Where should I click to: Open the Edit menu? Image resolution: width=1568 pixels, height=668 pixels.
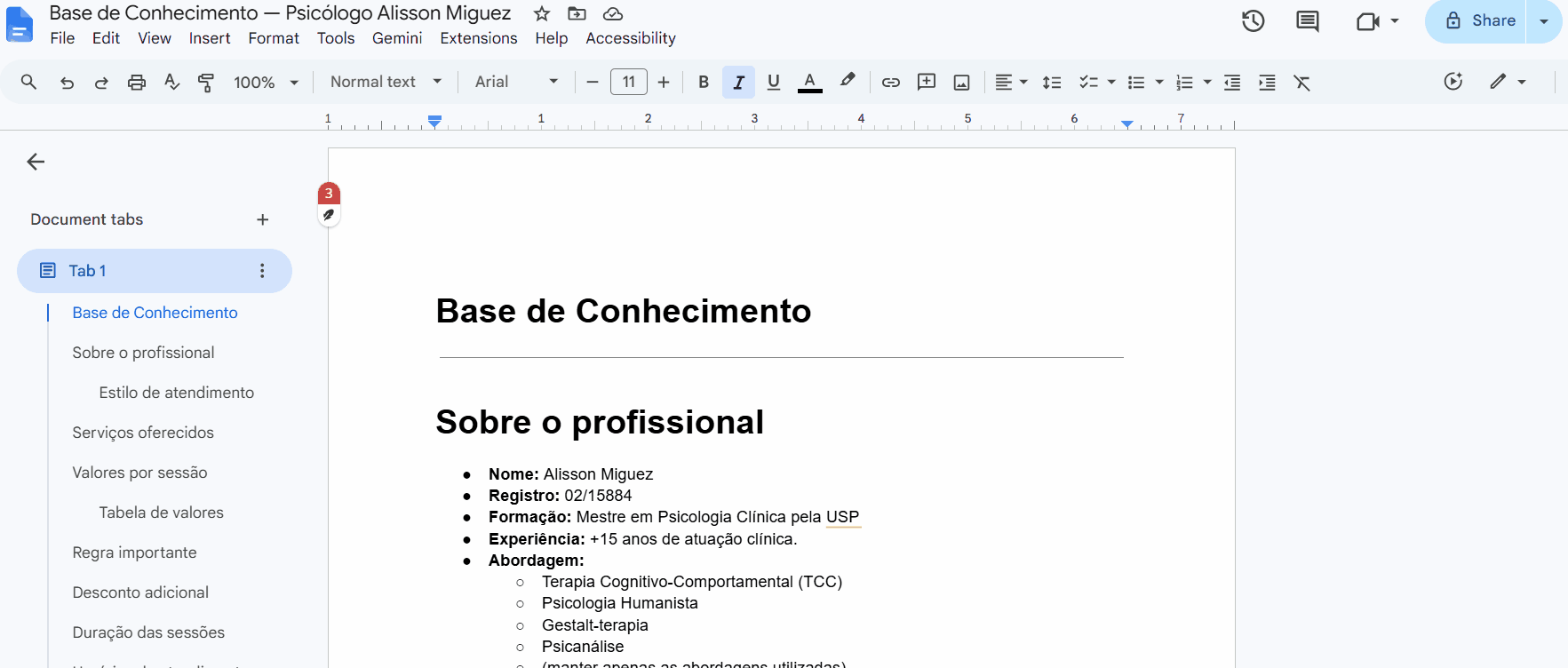pos(106,38)
